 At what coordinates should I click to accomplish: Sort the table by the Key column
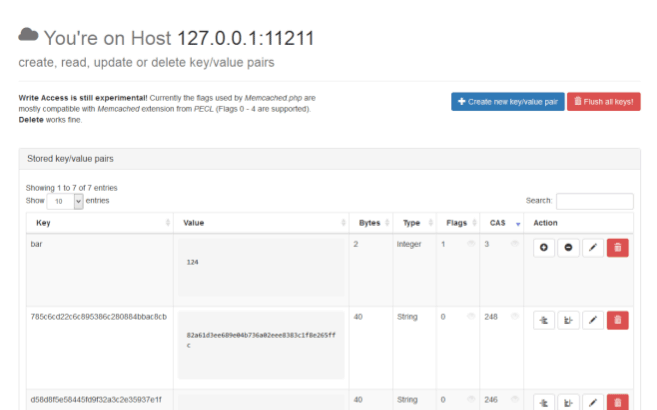click(100, 223)
